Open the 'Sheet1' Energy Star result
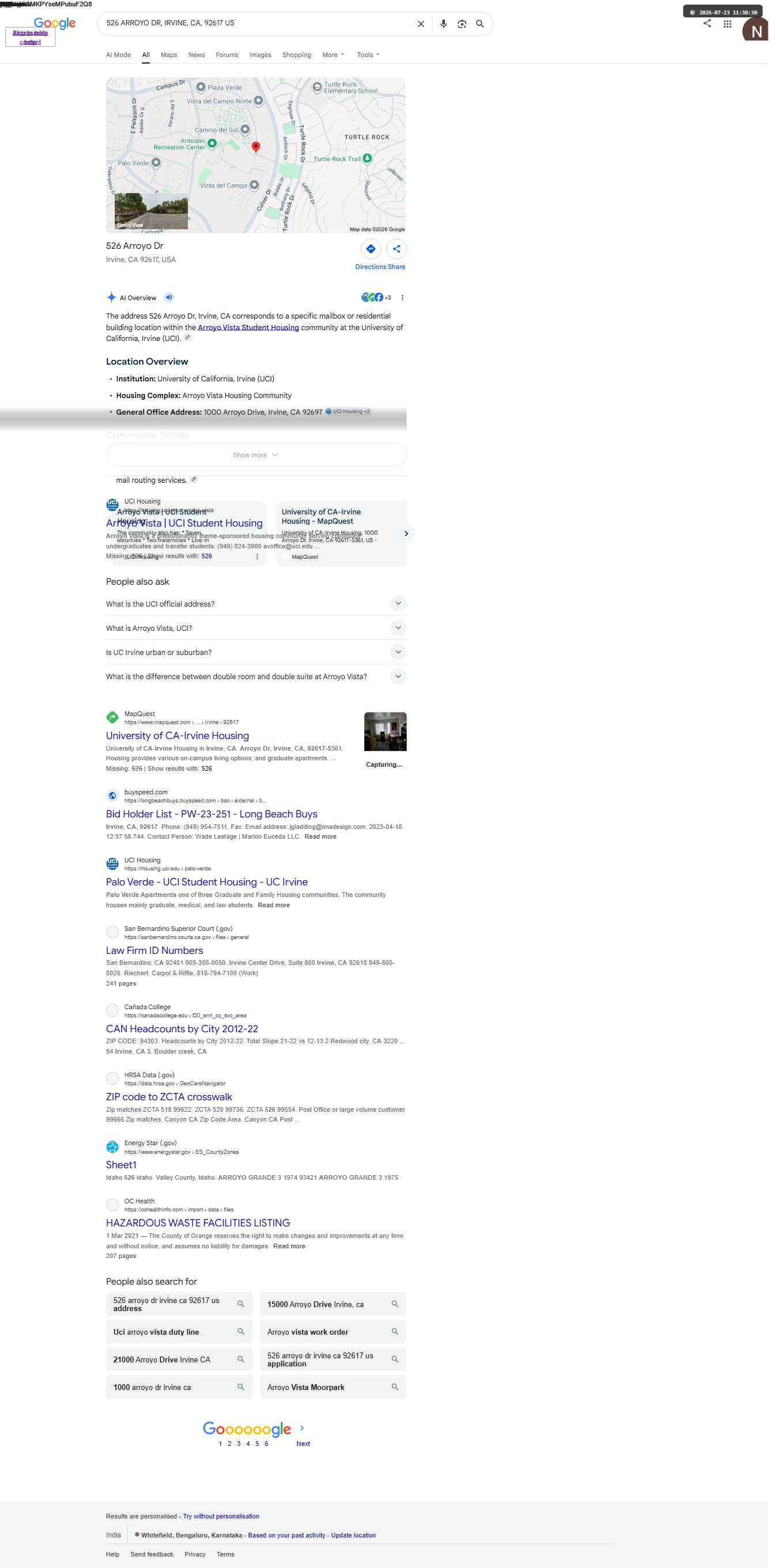 pyautogui.click(x=120, y=1164)
